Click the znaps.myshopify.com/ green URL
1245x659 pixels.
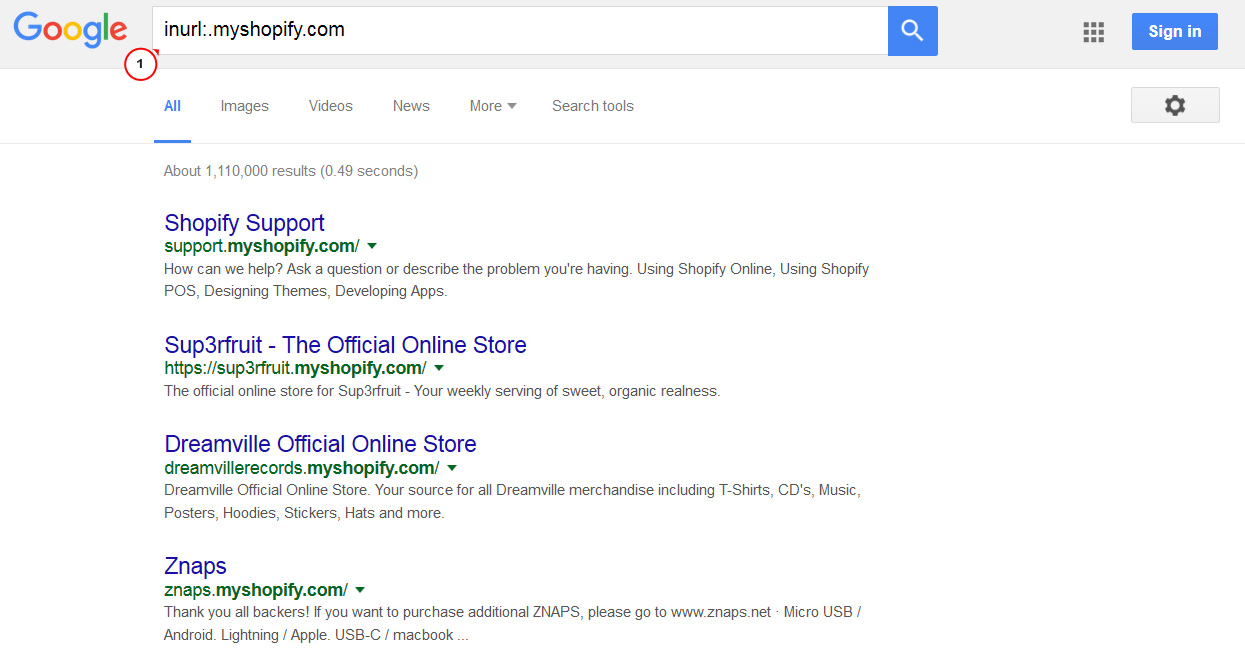[x=256, y=590]
